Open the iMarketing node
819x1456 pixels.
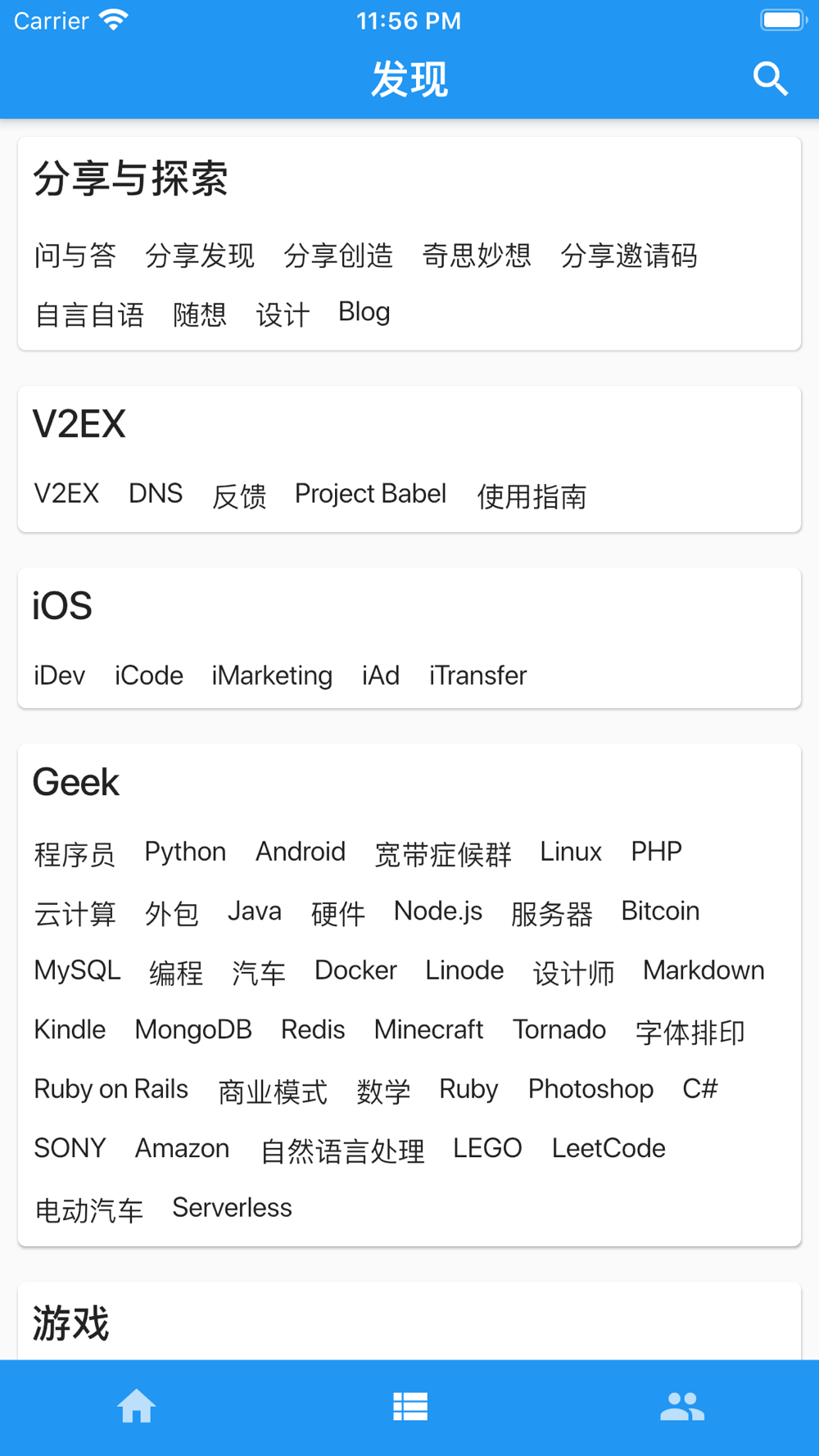(x=272, y=676)
